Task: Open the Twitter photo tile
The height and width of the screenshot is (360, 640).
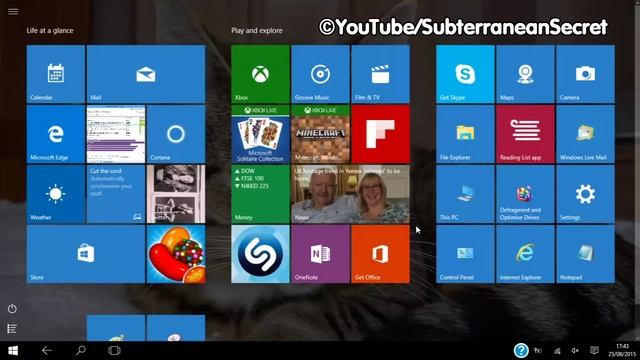Action: [176, 194]
